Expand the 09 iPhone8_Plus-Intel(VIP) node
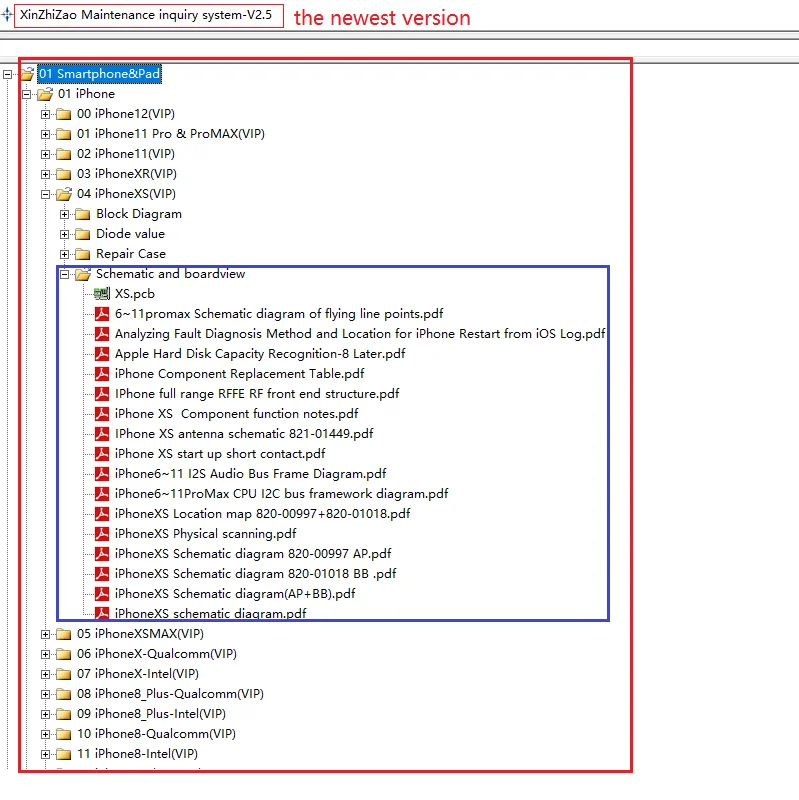 pos(45,714)
